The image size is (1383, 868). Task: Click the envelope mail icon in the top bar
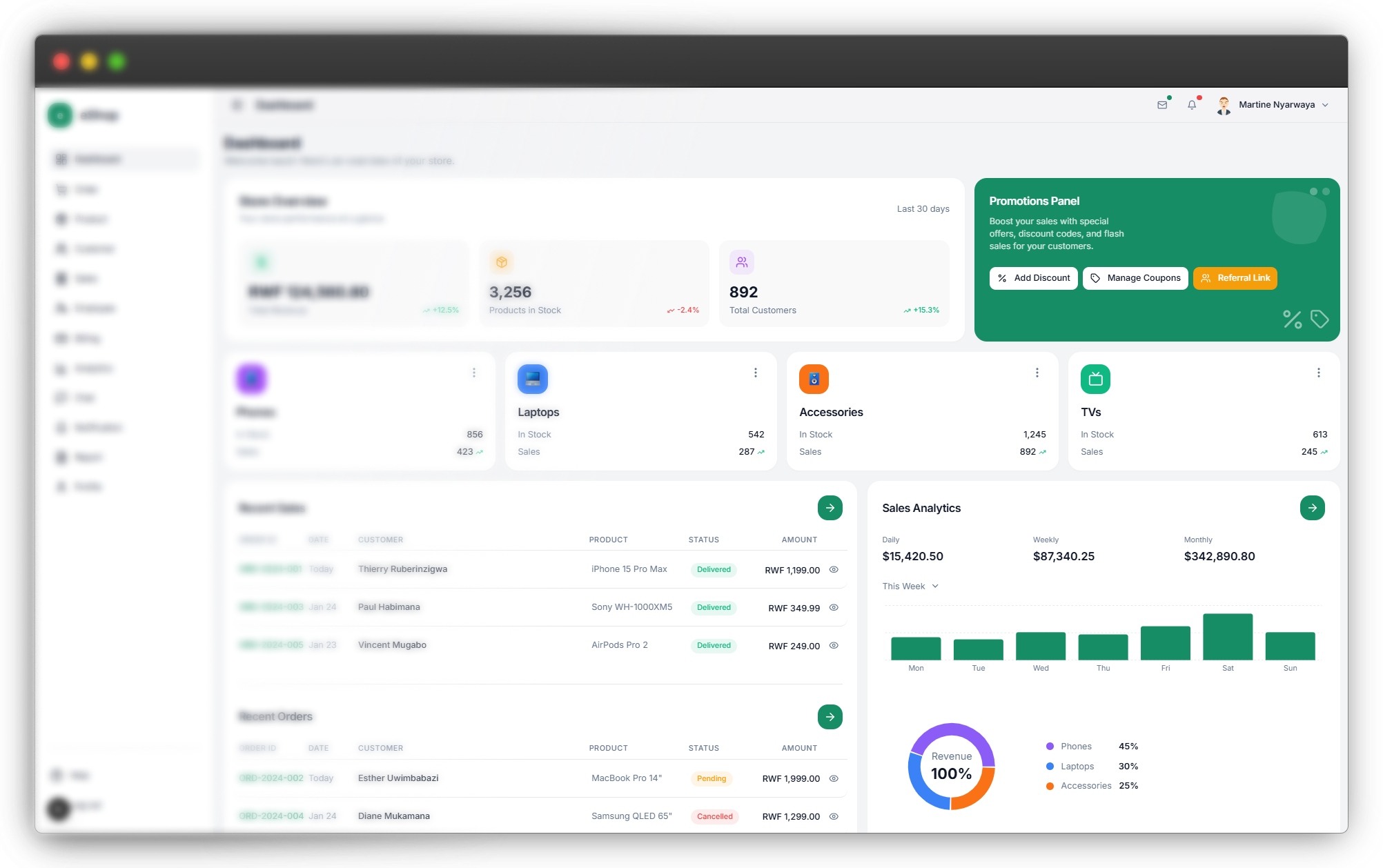click(x=1163, y=105)
